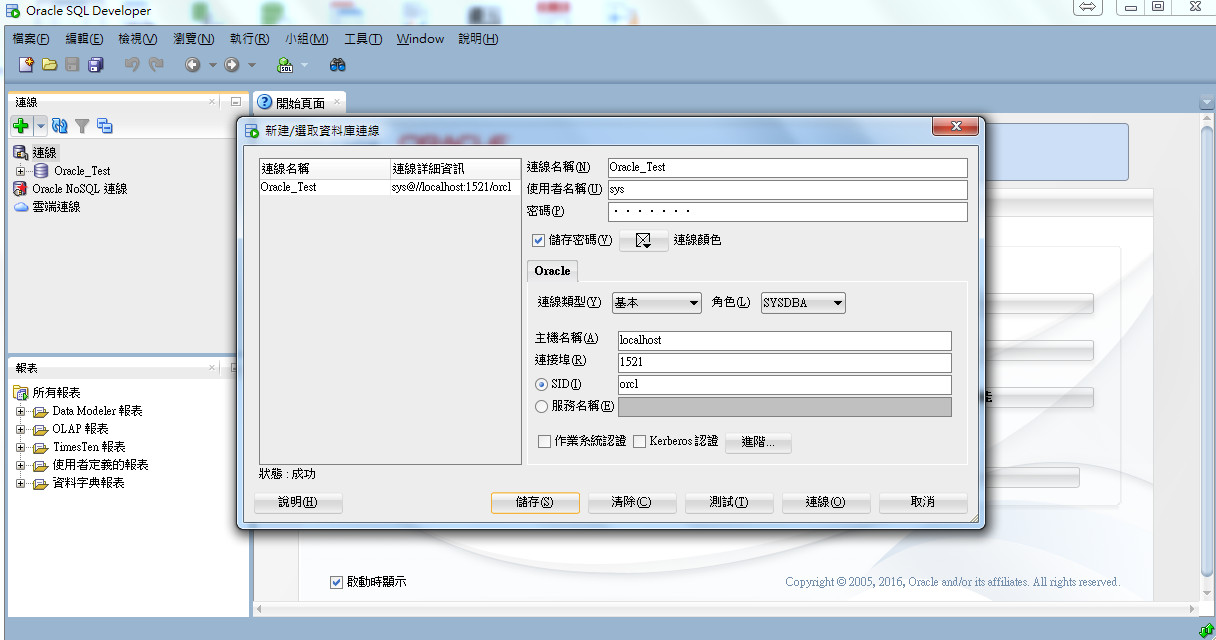Open the 工具 menu
Viewport: 1216px width, 640px height.
(363, 39)
